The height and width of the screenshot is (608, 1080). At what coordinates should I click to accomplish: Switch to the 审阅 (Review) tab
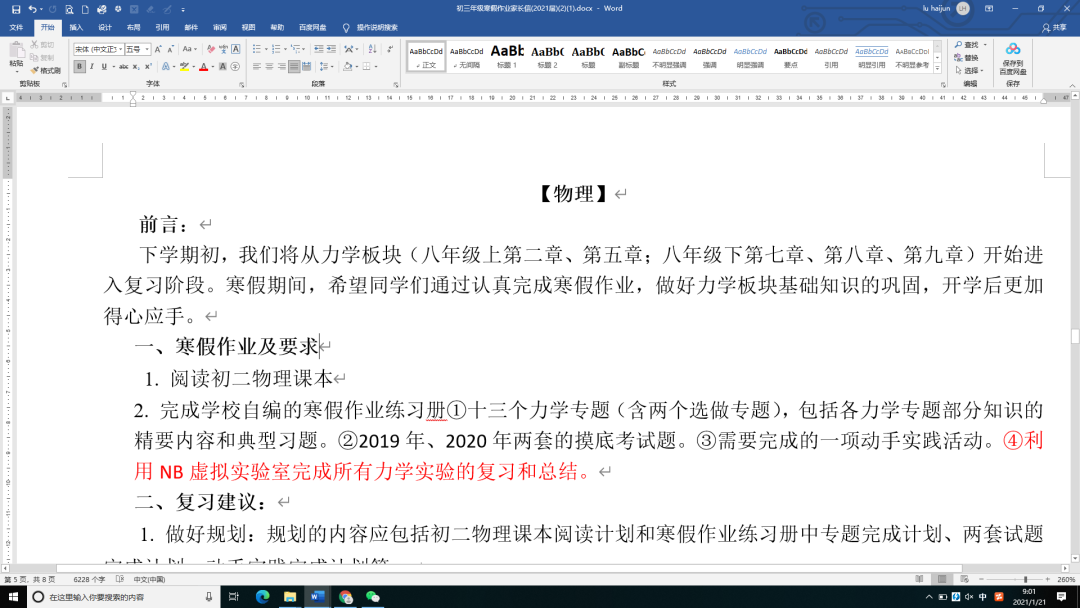click(220, 28)
